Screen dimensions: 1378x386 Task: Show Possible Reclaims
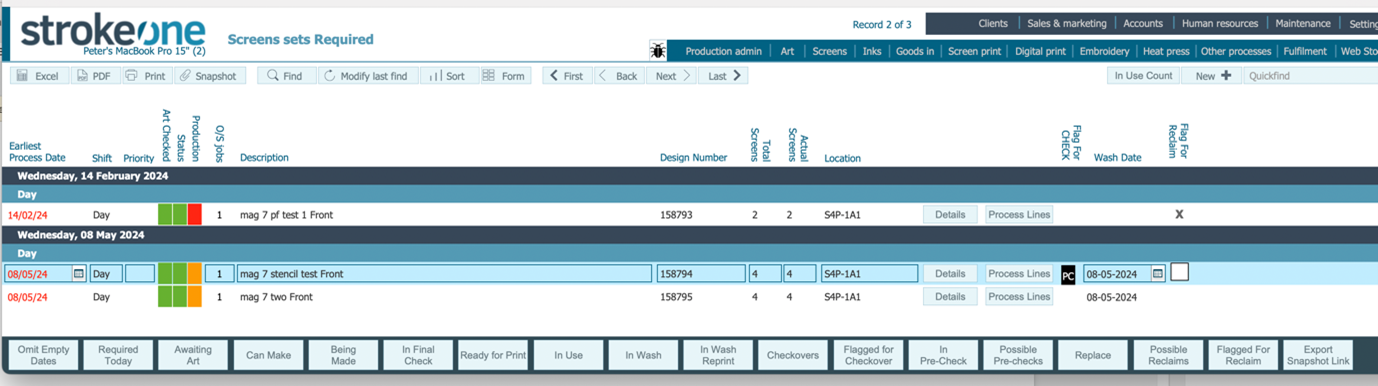pyautogui.click(x=1168, y=355)
